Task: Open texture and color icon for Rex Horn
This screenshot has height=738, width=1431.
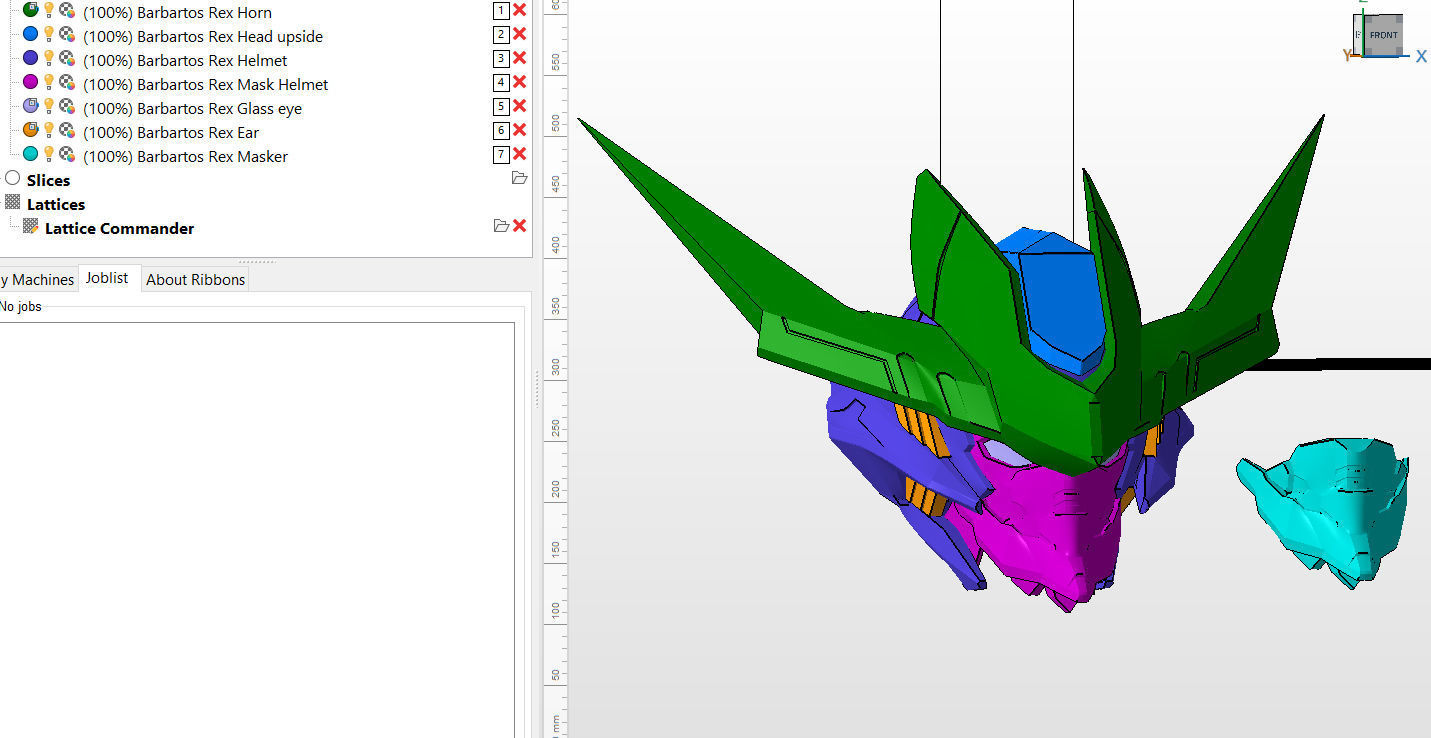Action: tap(67, 10)
